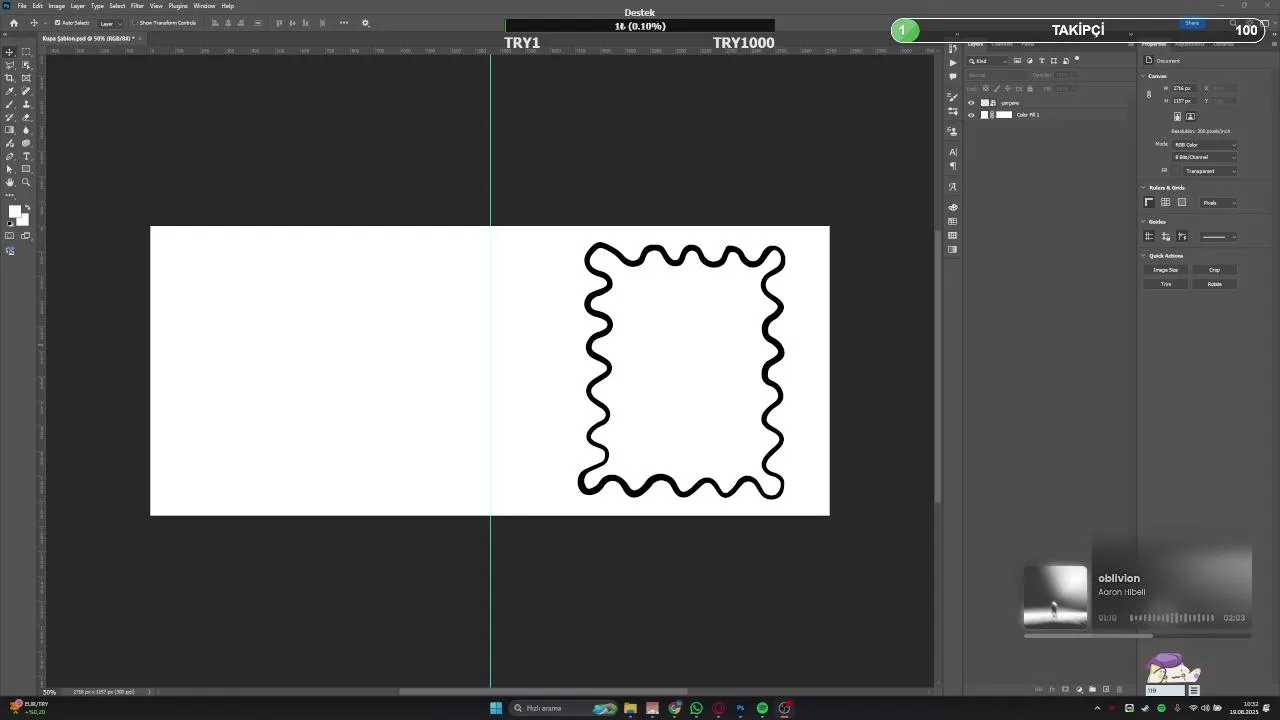Screen dimensions: 1280x720
Task: Select the Pen tool
Action: click(x=10, y=156)
